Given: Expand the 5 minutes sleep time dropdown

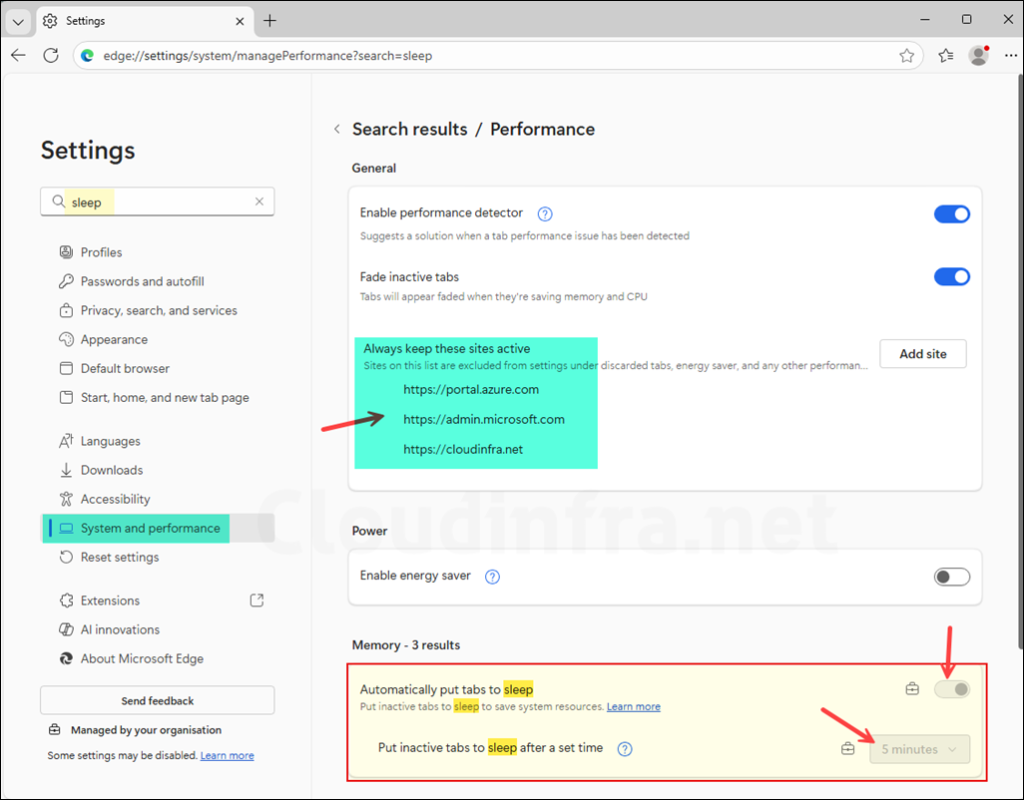Looking at the screenshot, I should tap(919, 749).
